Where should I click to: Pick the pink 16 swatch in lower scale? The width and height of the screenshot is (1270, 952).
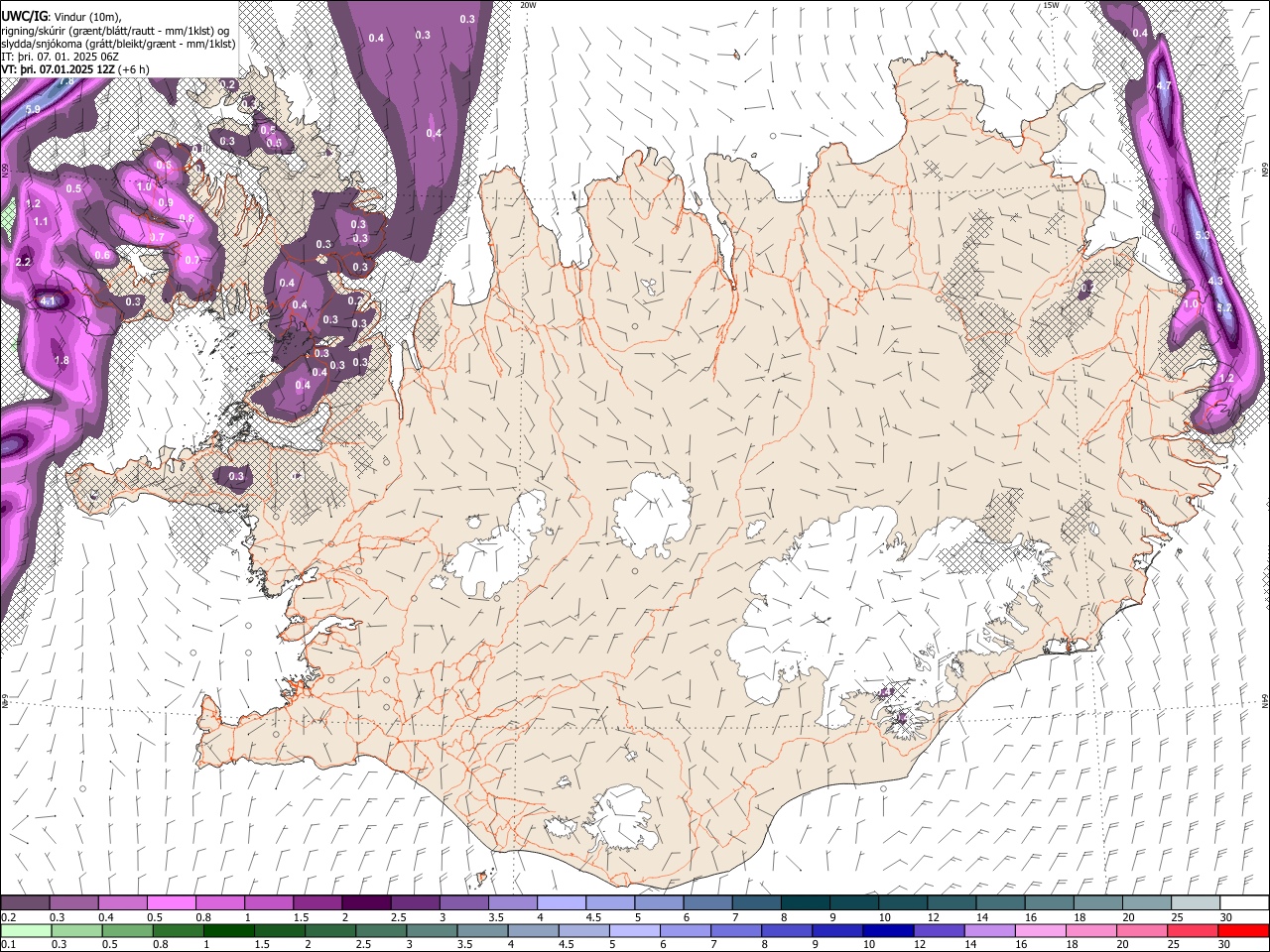coord(1041,930)
